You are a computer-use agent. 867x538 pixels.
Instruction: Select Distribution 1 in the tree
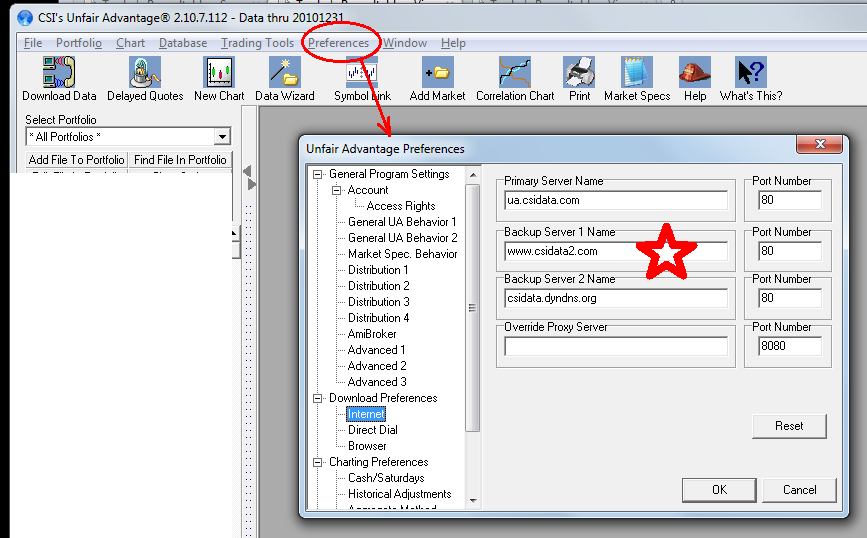[x=378, y=270]
